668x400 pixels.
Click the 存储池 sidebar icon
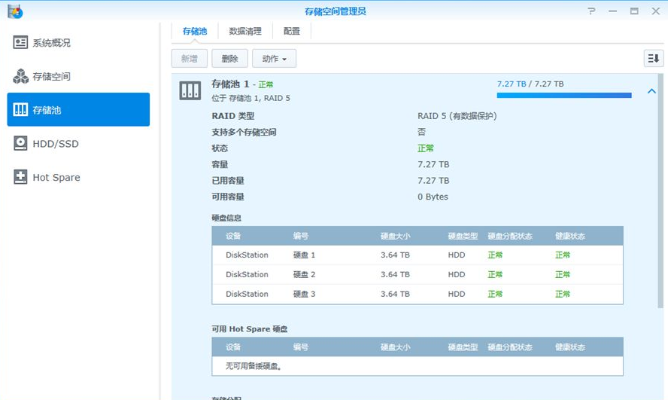tap(20, 109)
